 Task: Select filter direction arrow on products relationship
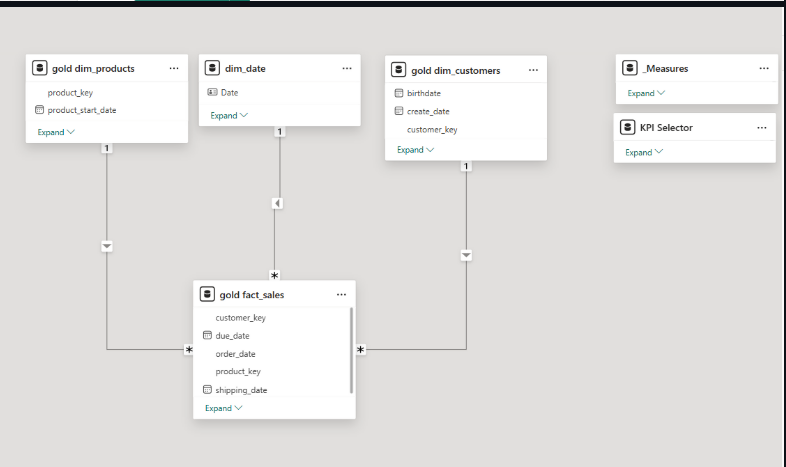(x=107, y=247)
